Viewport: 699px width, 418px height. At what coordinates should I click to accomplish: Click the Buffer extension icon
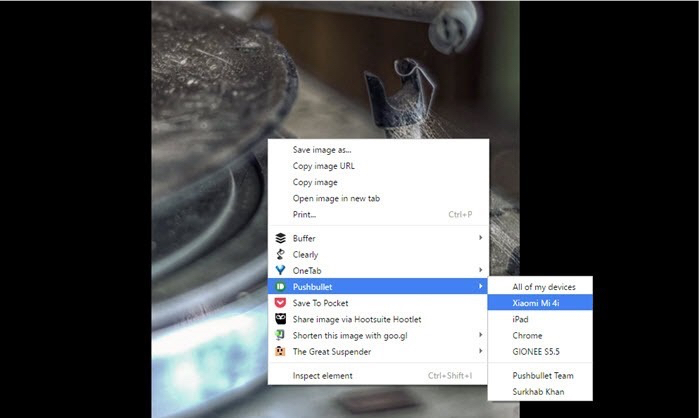click(280, 238)
